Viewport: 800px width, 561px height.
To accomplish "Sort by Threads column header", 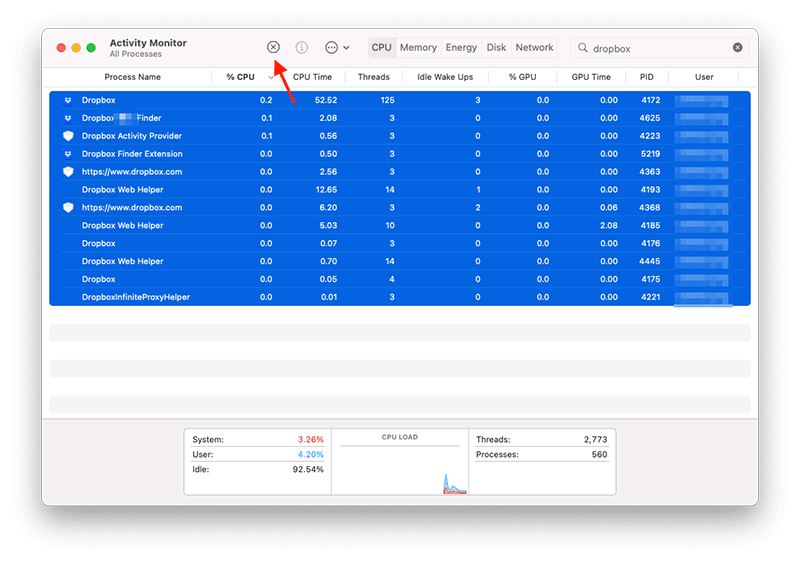I will pyautogui.click(x=373, y=77).
